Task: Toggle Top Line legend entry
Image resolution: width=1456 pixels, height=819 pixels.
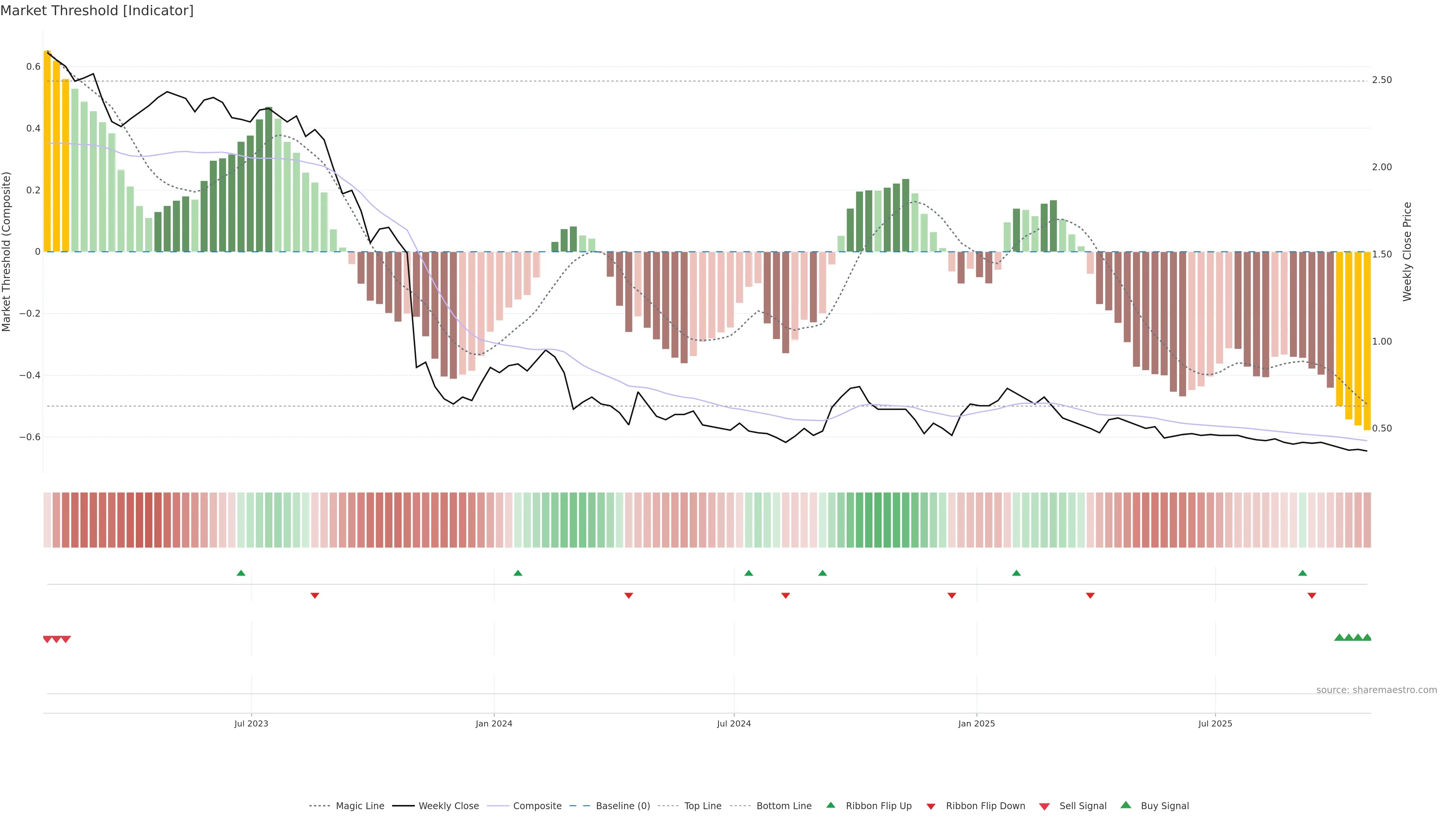Action: click(703, 806)
